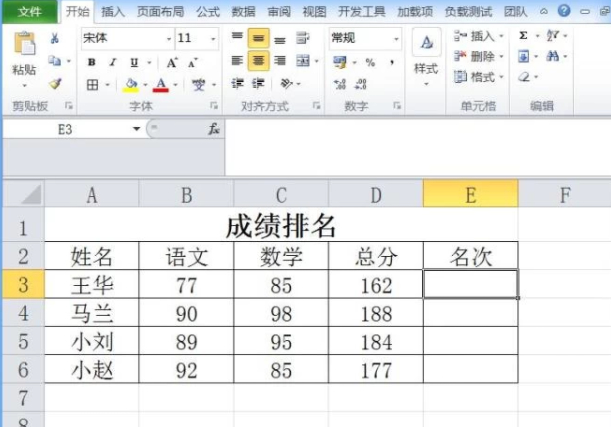Expand the borders dropdown arrow
This screenshot has height=427, width=611.
(108, 85)
